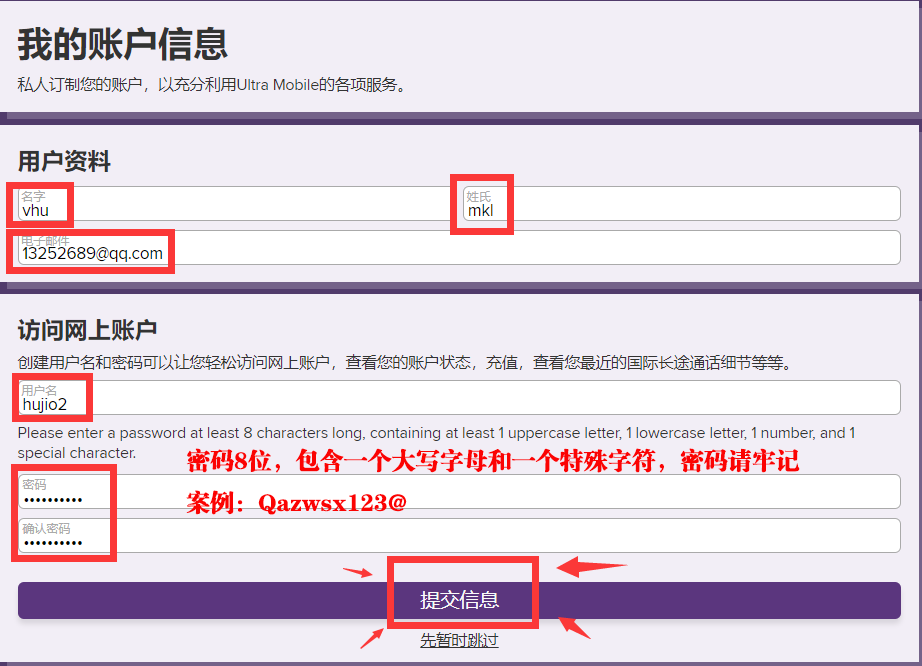Click the red 案例: Qazwsx123@ example text

click(x=296, y=502)
